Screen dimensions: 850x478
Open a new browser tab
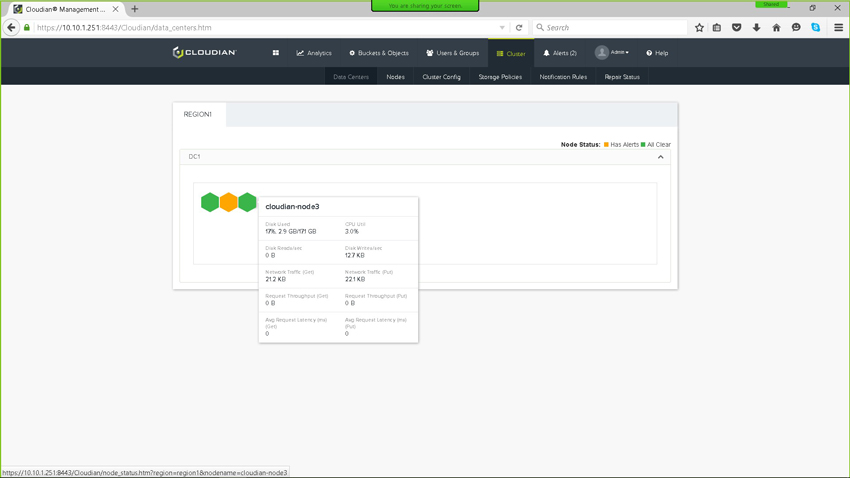(x=134, y=9)
